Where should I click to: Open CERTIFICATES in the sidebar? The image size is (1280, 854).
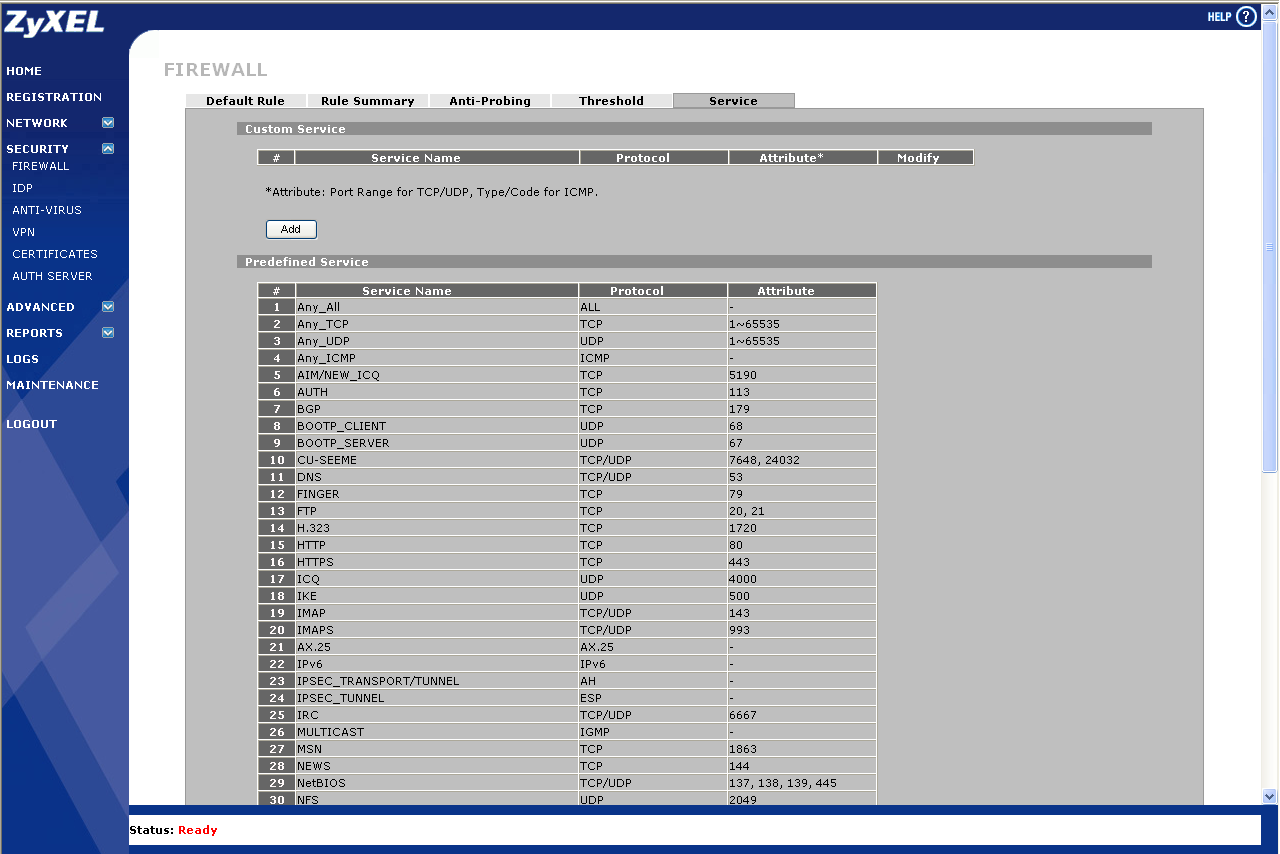click(x=55, y=254)
